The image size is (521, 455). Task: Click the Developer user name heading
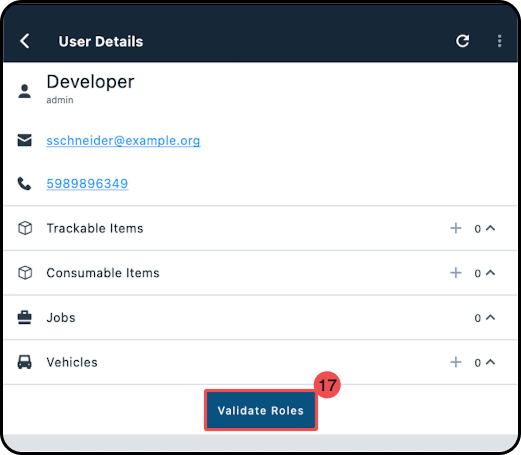coord(90,82)
